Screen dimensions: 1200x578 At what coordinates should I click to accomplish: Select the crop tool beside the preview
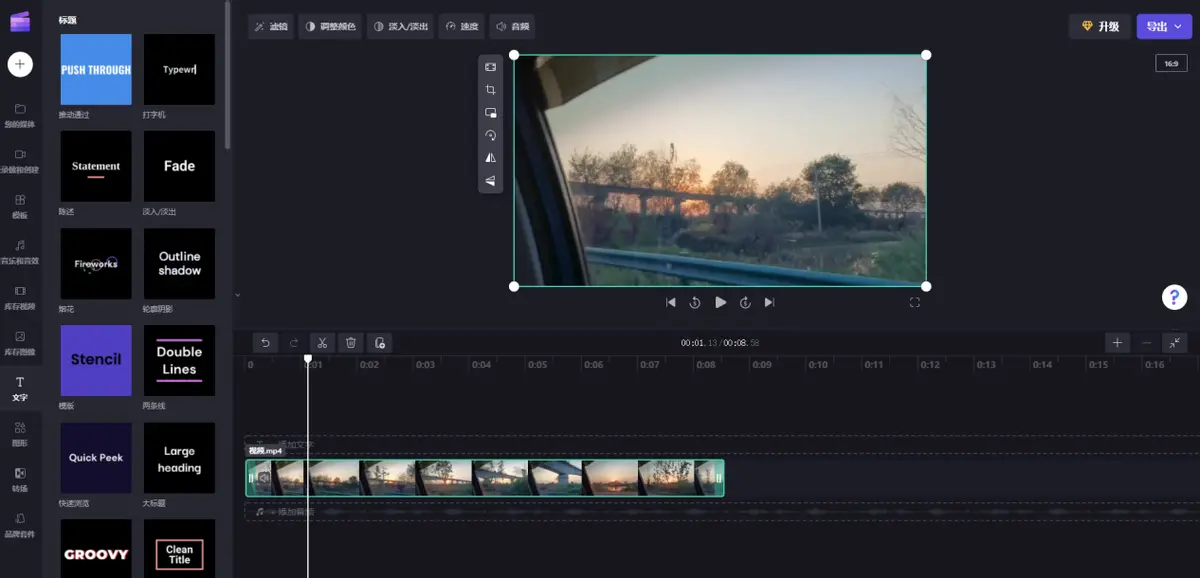[x=490, y=90]
